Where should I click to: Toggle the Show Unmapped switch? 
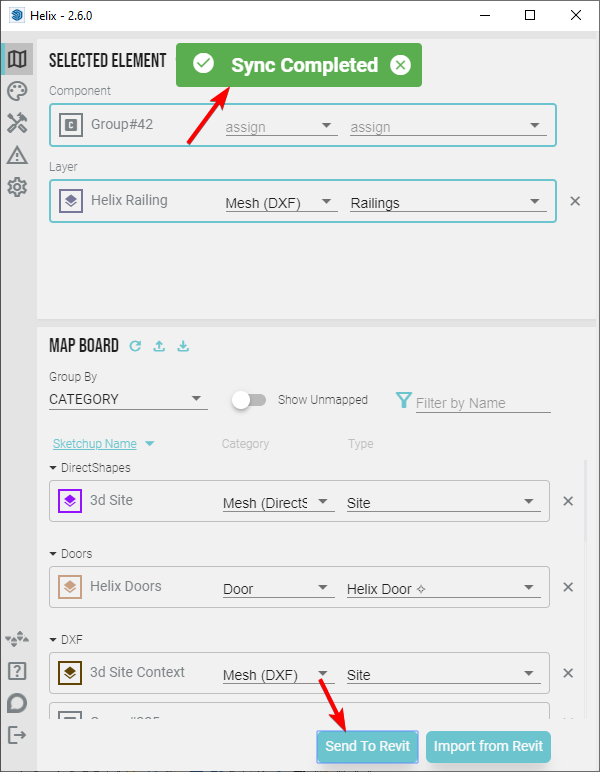(x=249, y=400)
